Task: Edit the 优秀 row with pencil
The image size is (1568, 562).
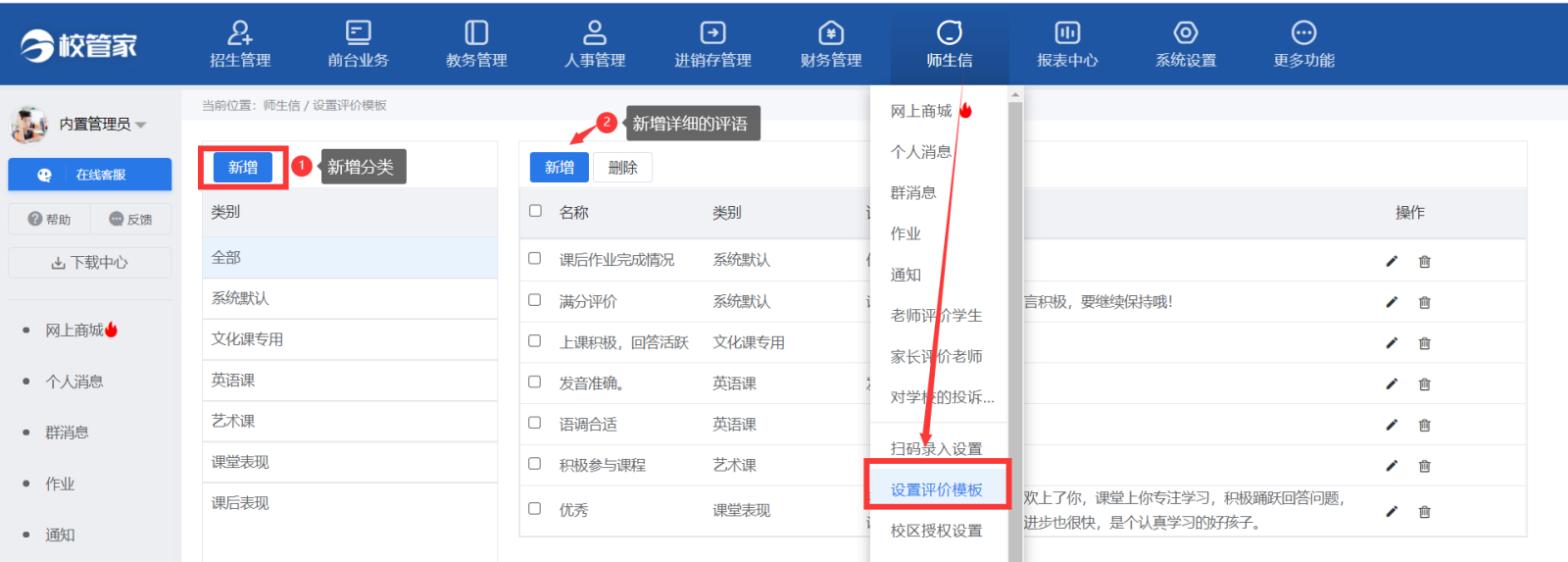Action: (1392, 511)
